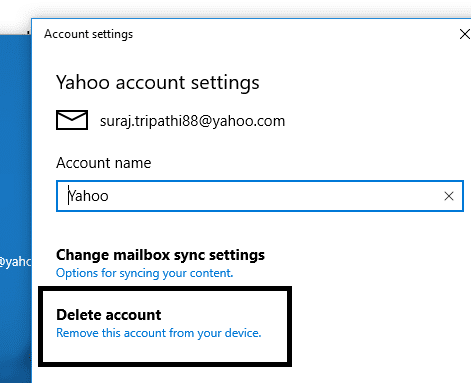
Task: Click Remove this account from your device
Action: click(158, 333)
